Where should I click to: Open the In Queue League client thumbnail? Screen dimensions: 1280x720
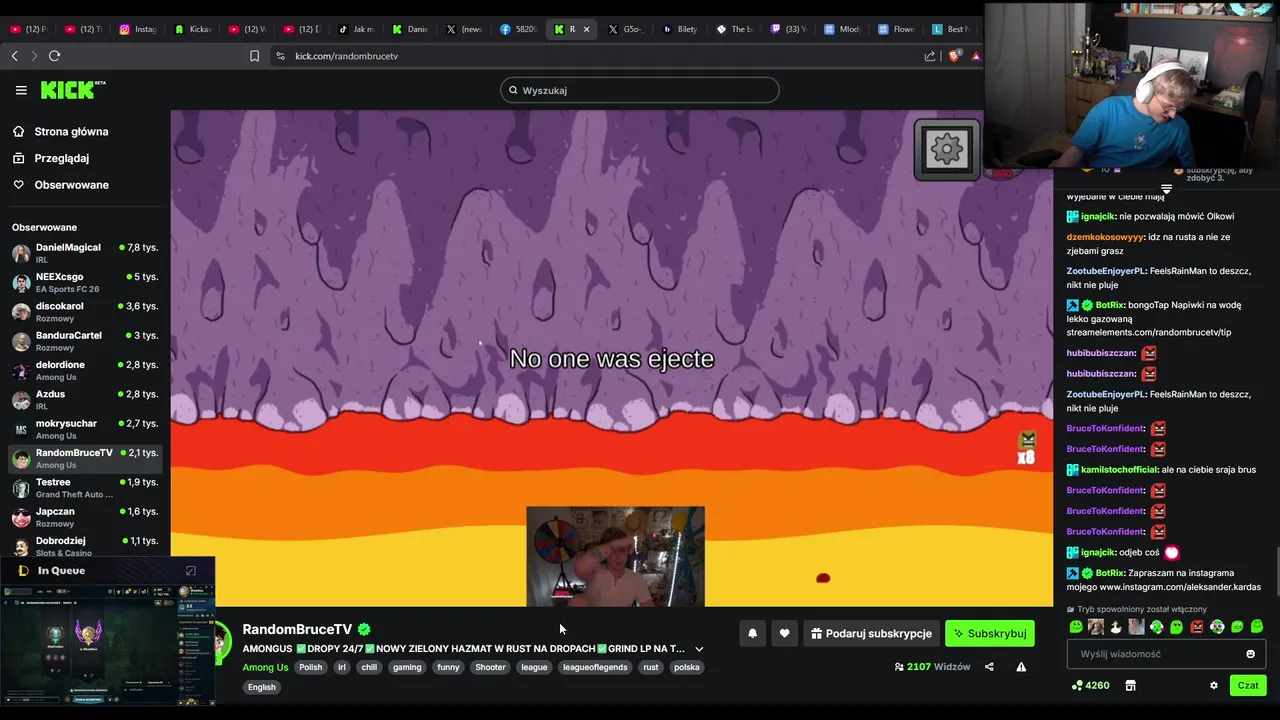[107, 643]
